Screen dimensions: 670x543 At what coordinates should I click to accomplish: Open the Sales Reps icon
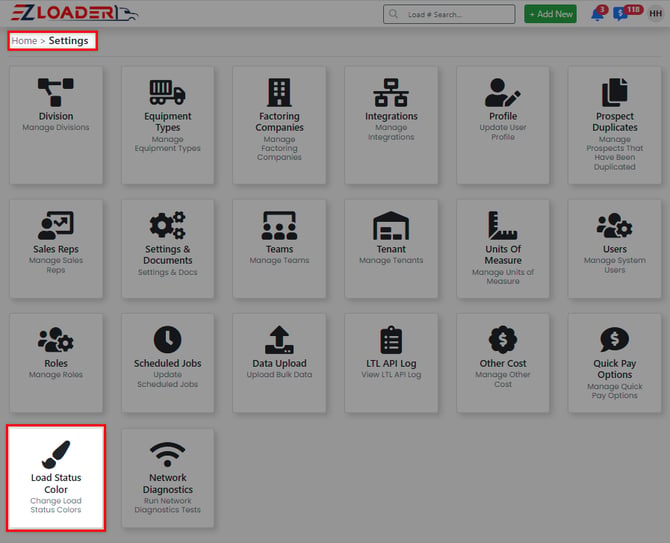(x=56, y=225)
